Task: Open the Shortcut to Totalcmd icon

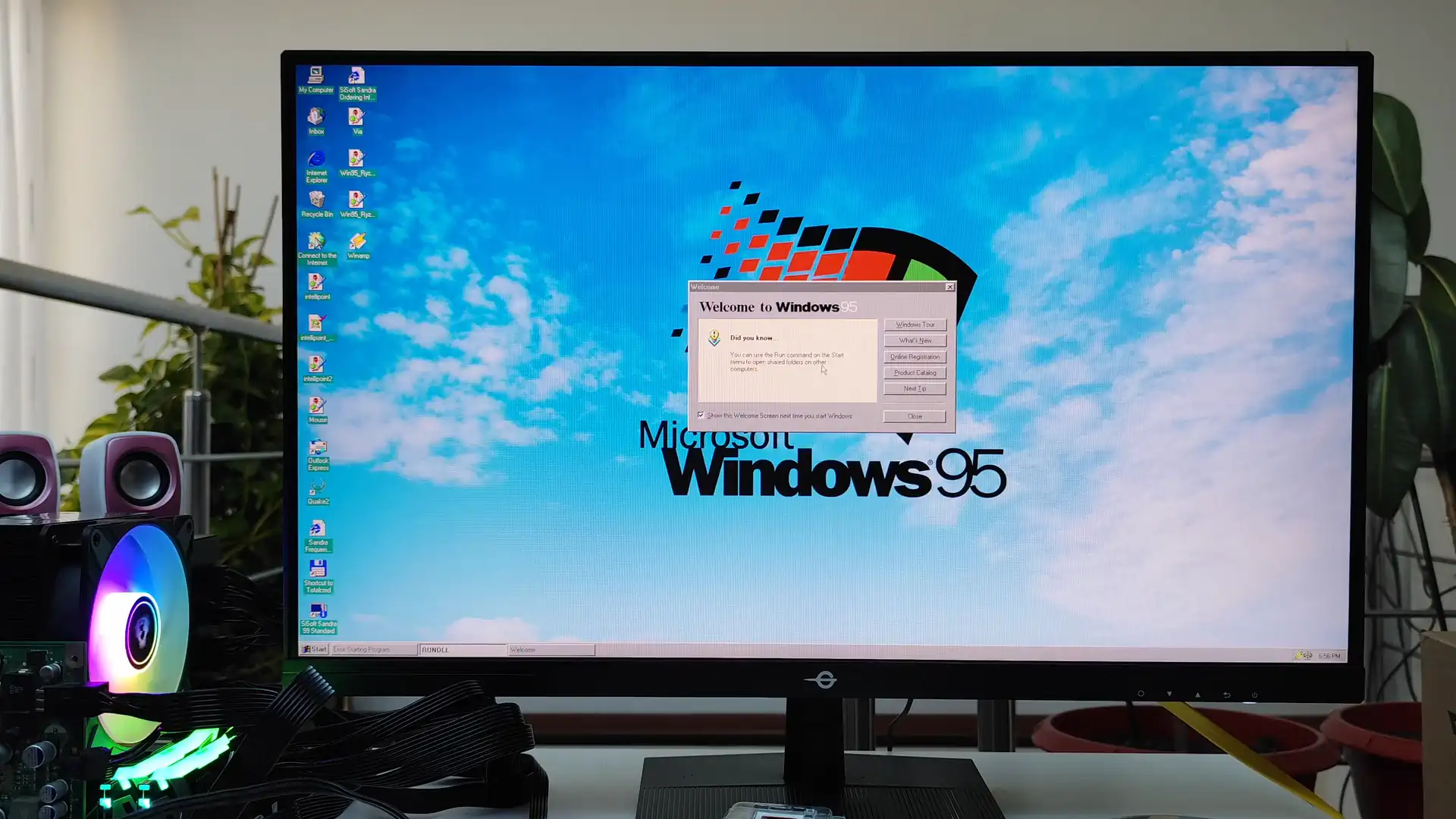Action: tap(318, 576)
